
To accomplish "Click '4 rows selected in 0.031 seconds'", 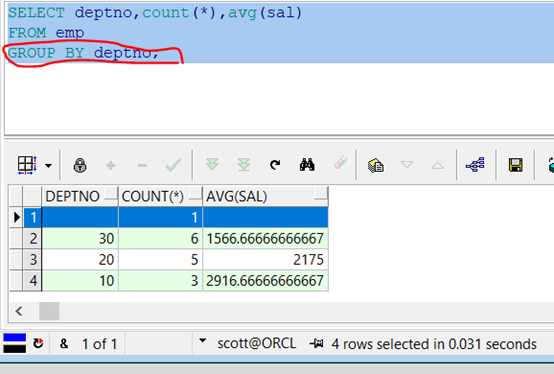I will [434, 344].
